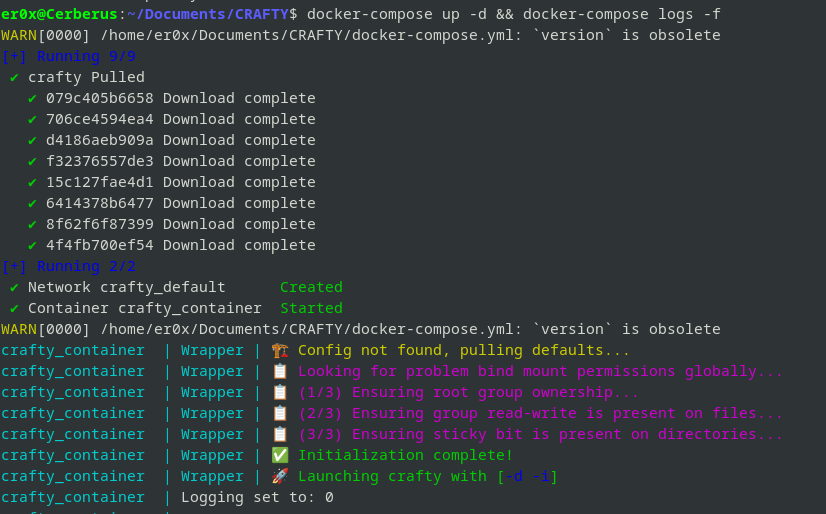Click the clipboard emoji on the (2/3) line
This screenshot has height=514, width=826.
(x=280, y=413)
